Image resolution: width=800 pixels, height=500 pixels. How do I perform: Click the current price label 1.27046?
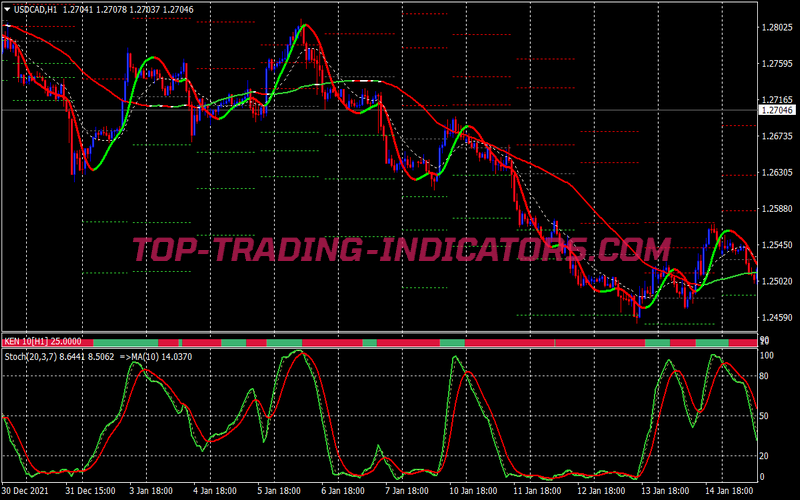(779, 110)
